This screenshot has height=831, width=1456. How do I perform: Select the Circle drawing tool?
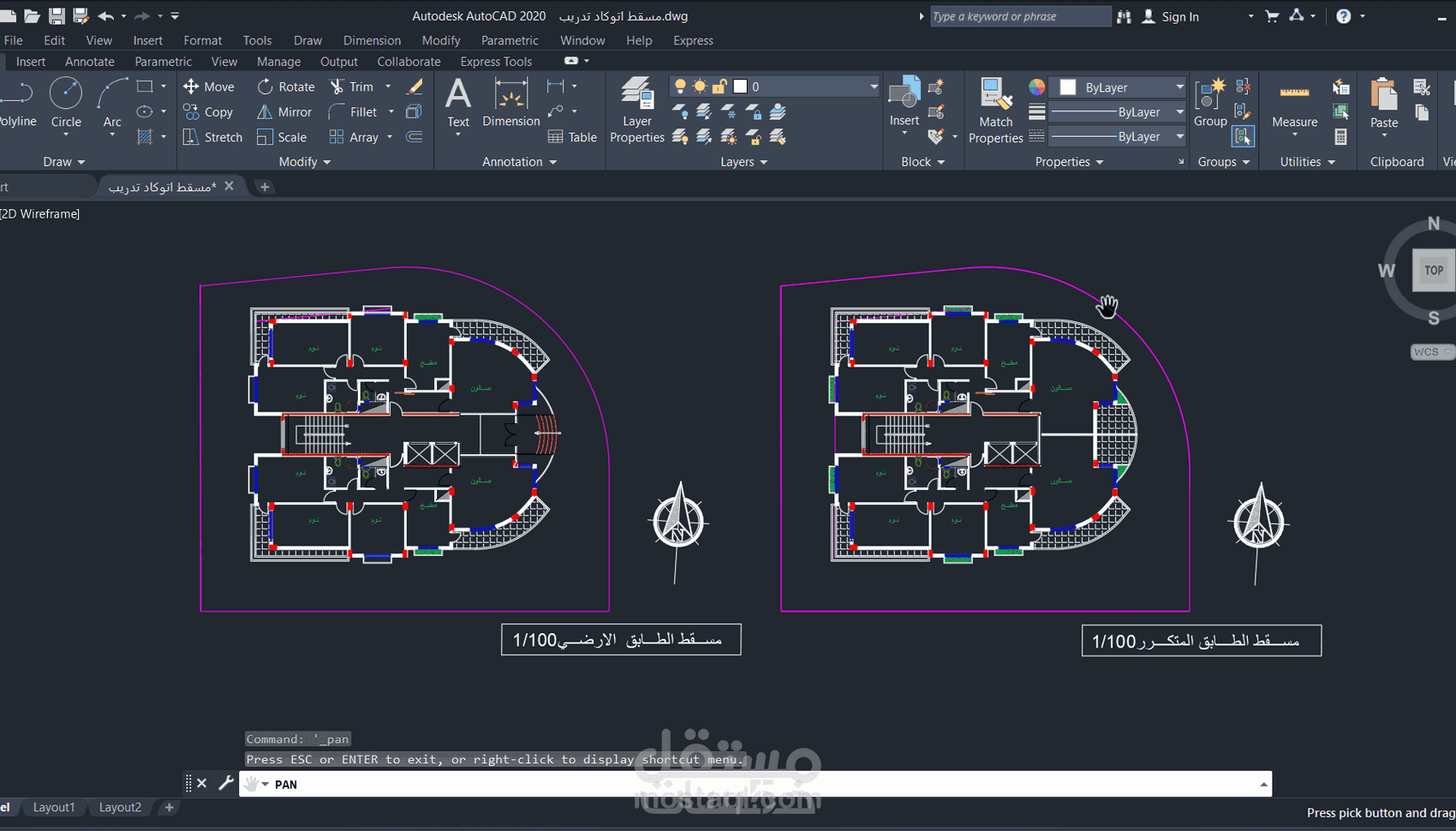tap(66, 103)
